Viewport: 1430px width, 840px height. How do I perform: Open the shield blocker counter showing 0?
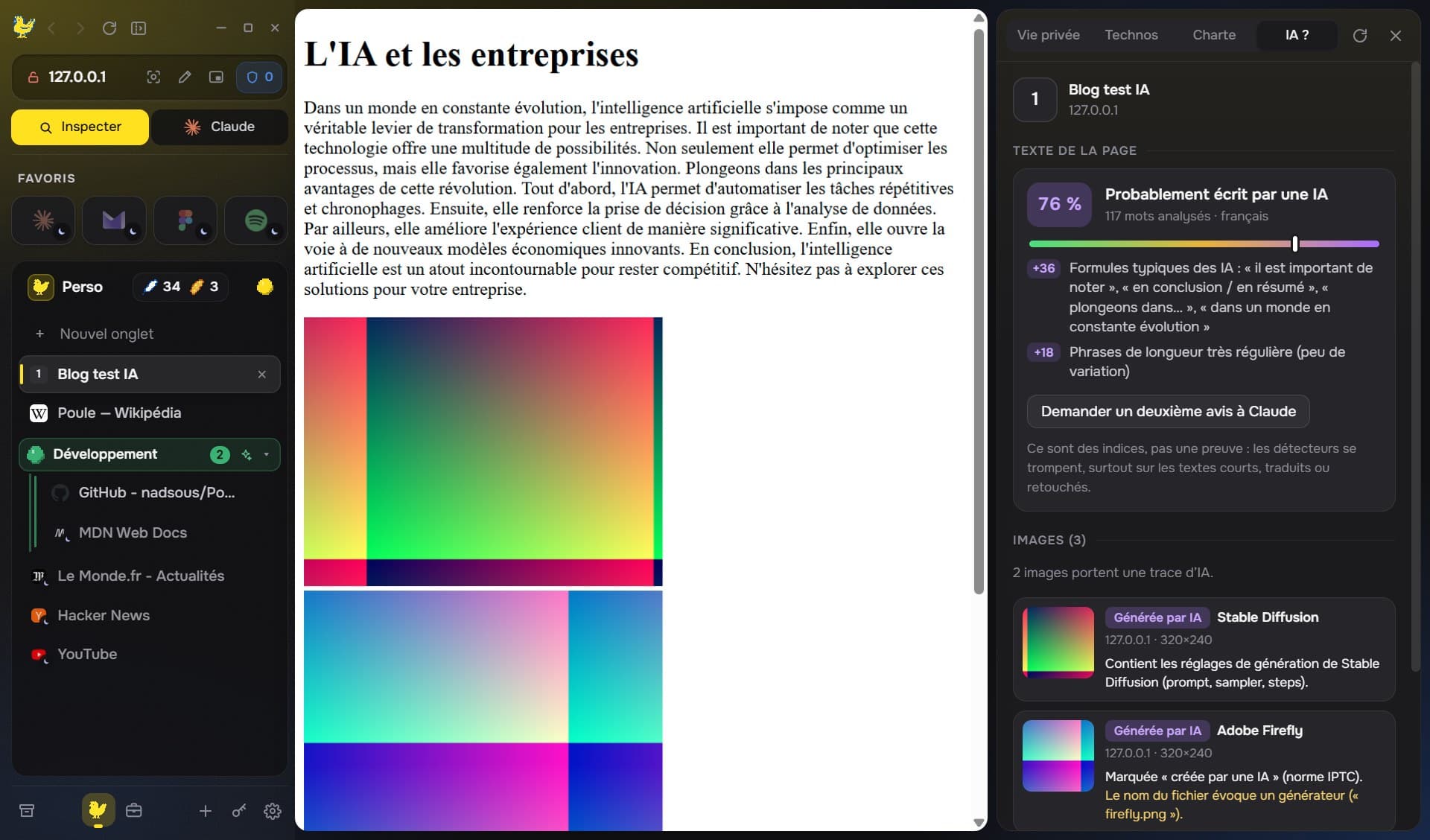coord(259,77)
